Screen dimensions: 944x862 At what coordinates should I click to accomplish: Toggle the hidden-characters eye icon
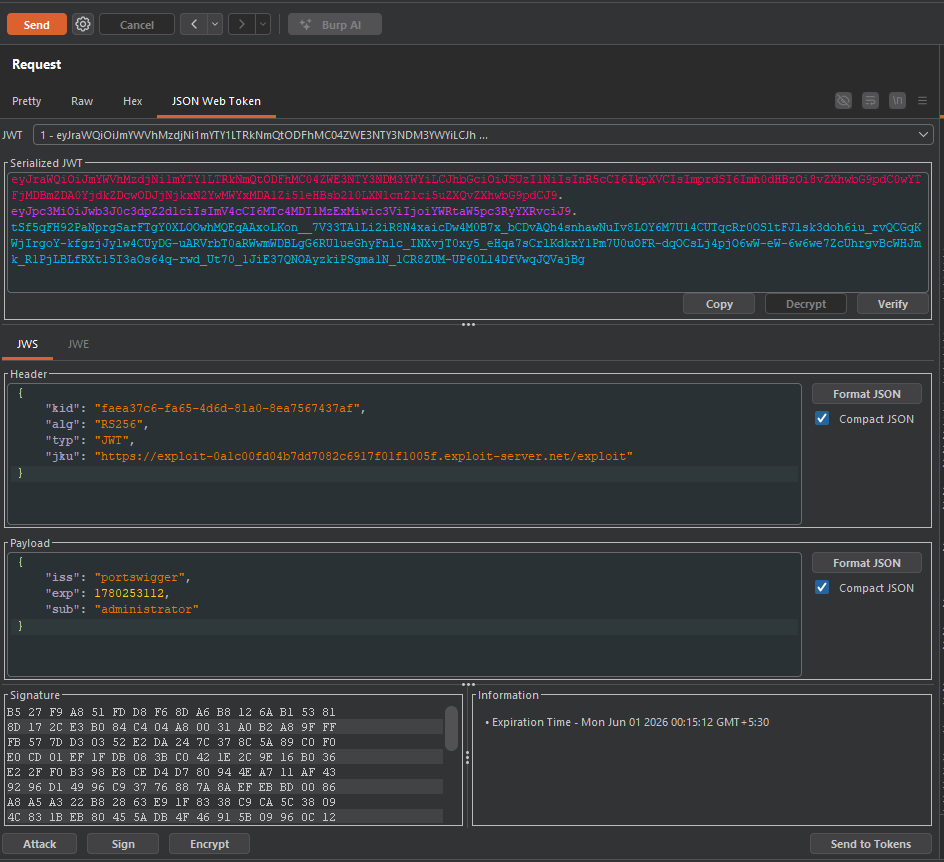pyautogui.click(x=843, y=101)
